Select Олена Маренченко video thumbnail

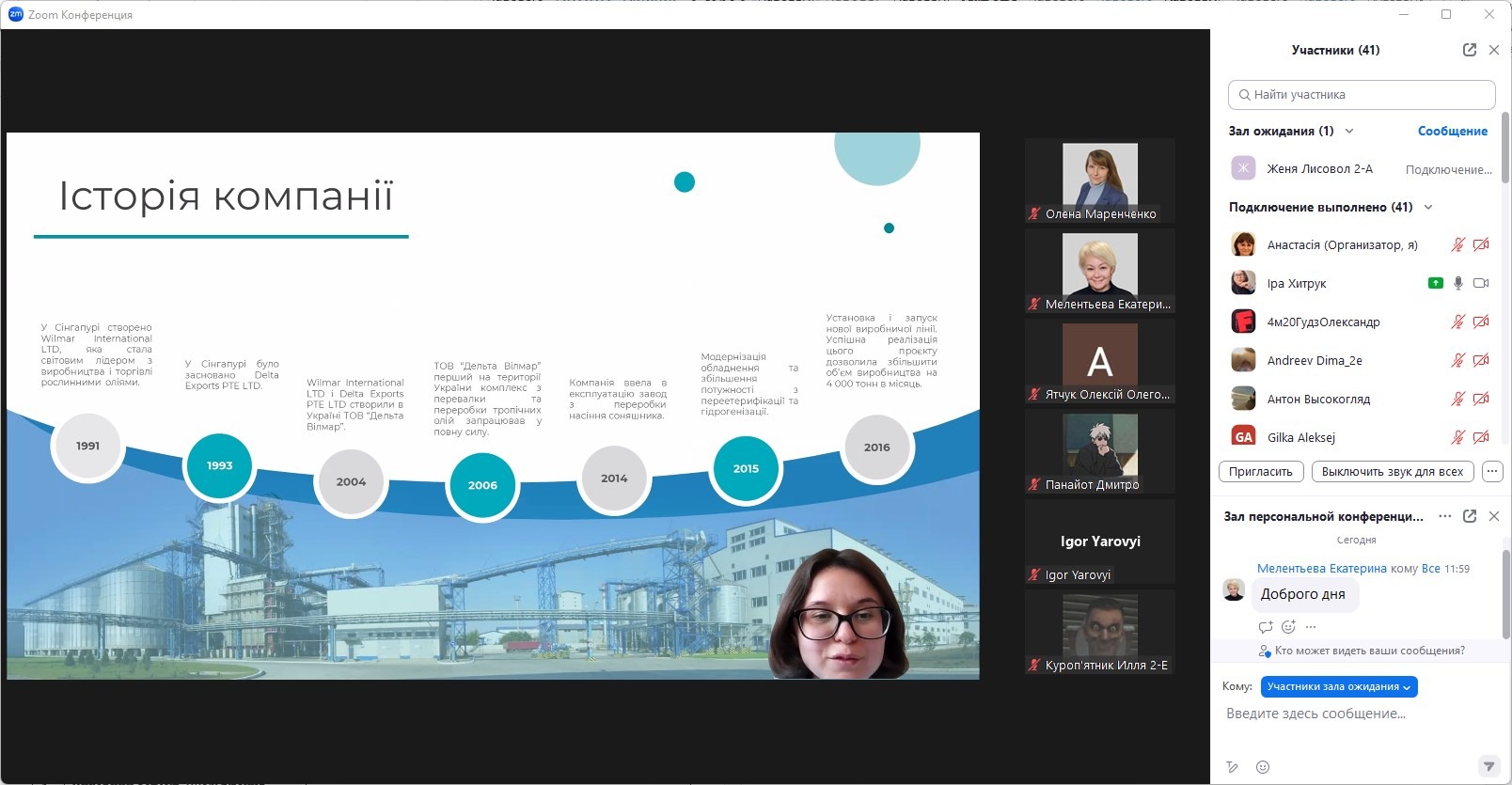coord(1100,181)
